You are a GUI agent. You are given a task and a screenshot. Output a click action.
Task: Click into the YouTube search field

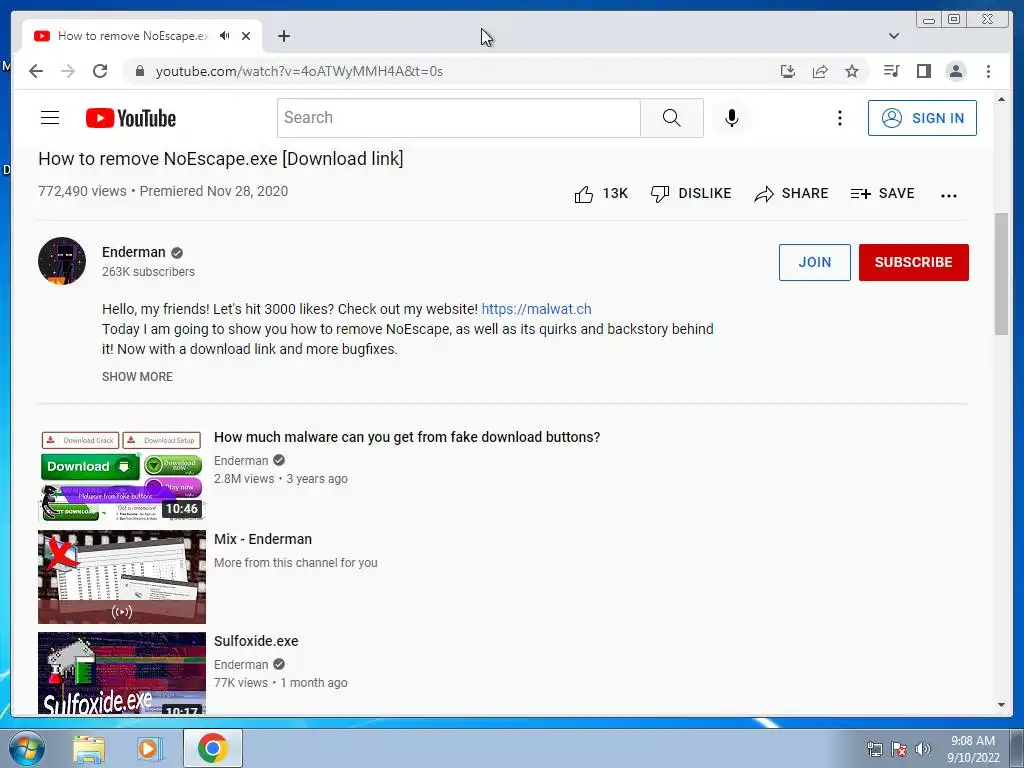pyautogui.click(x=458, y=118)
